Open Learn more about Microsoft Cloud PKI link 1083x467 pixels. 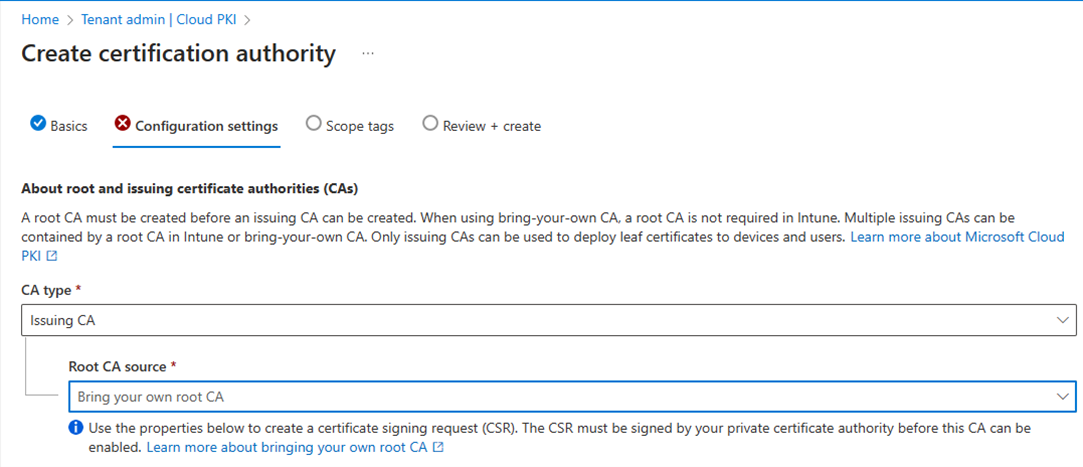tap(544, 246)
